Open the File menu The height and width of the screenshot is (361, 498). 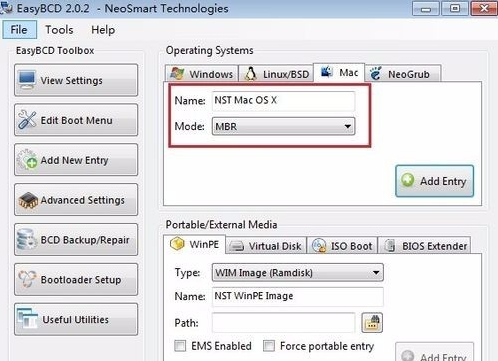[19, 30]
